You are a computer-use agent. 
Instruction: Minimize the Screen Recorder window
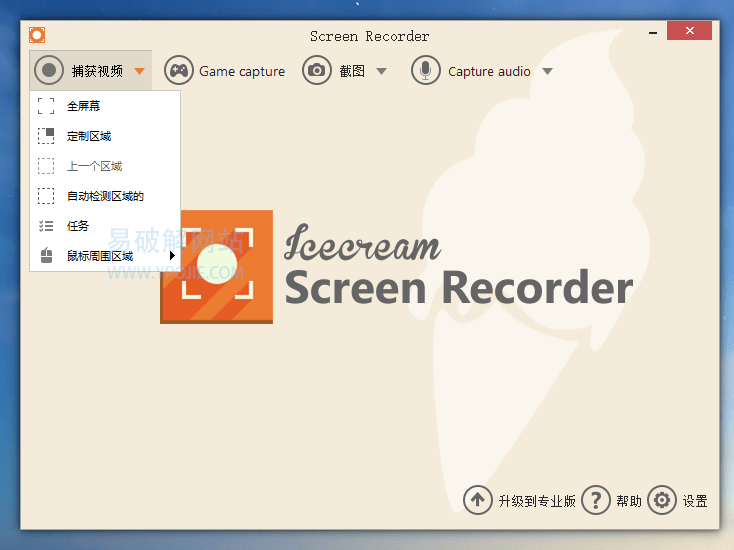653,33
